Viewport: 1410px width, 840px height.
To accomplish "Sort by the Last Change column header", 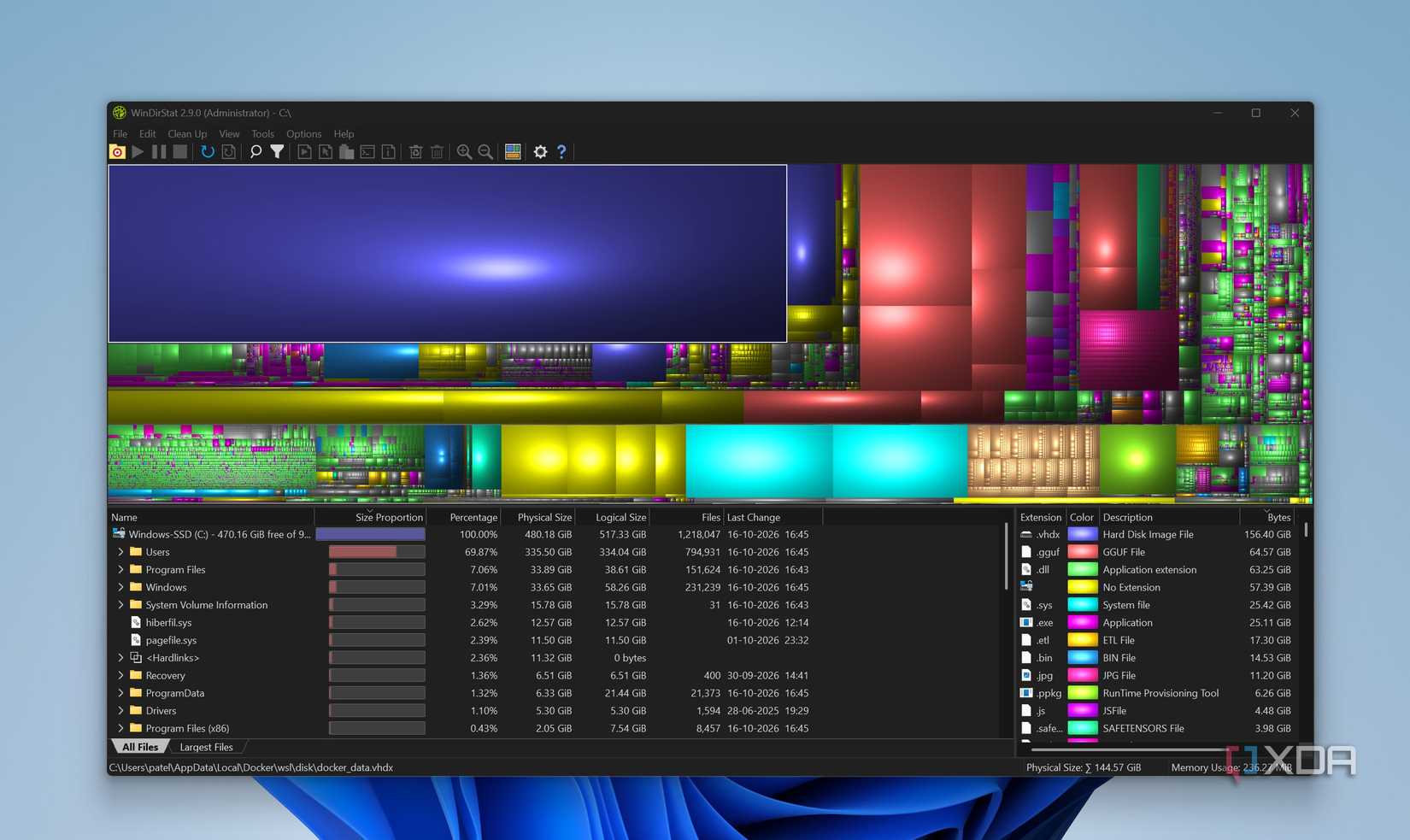I will point(773,517).
